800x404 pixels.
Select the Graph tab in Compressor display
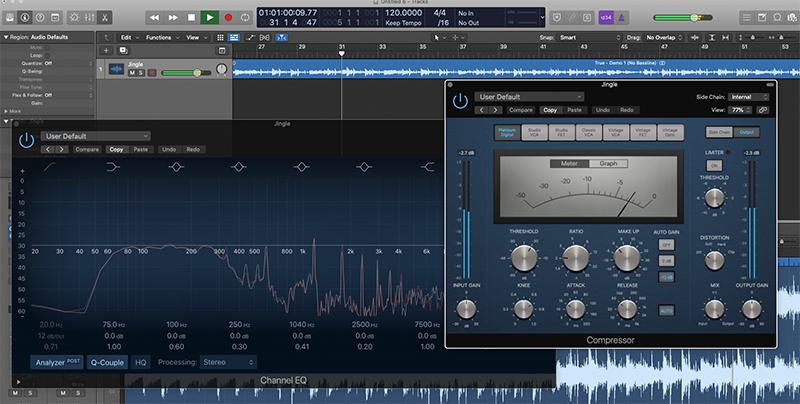point(608,163)
